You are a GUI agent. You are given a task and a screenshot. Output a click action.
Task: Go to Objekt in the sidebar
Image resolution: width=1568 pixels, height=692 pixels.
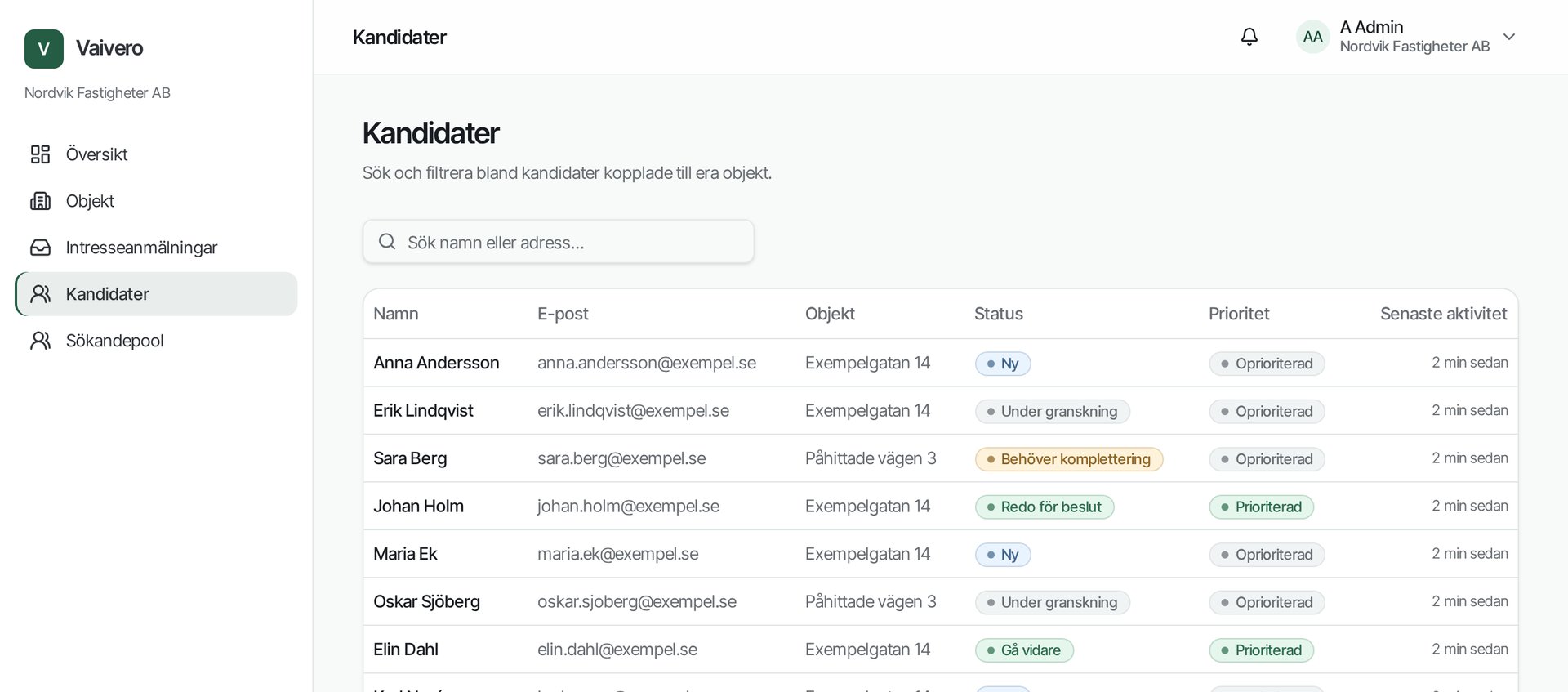(x=157, y=201)
